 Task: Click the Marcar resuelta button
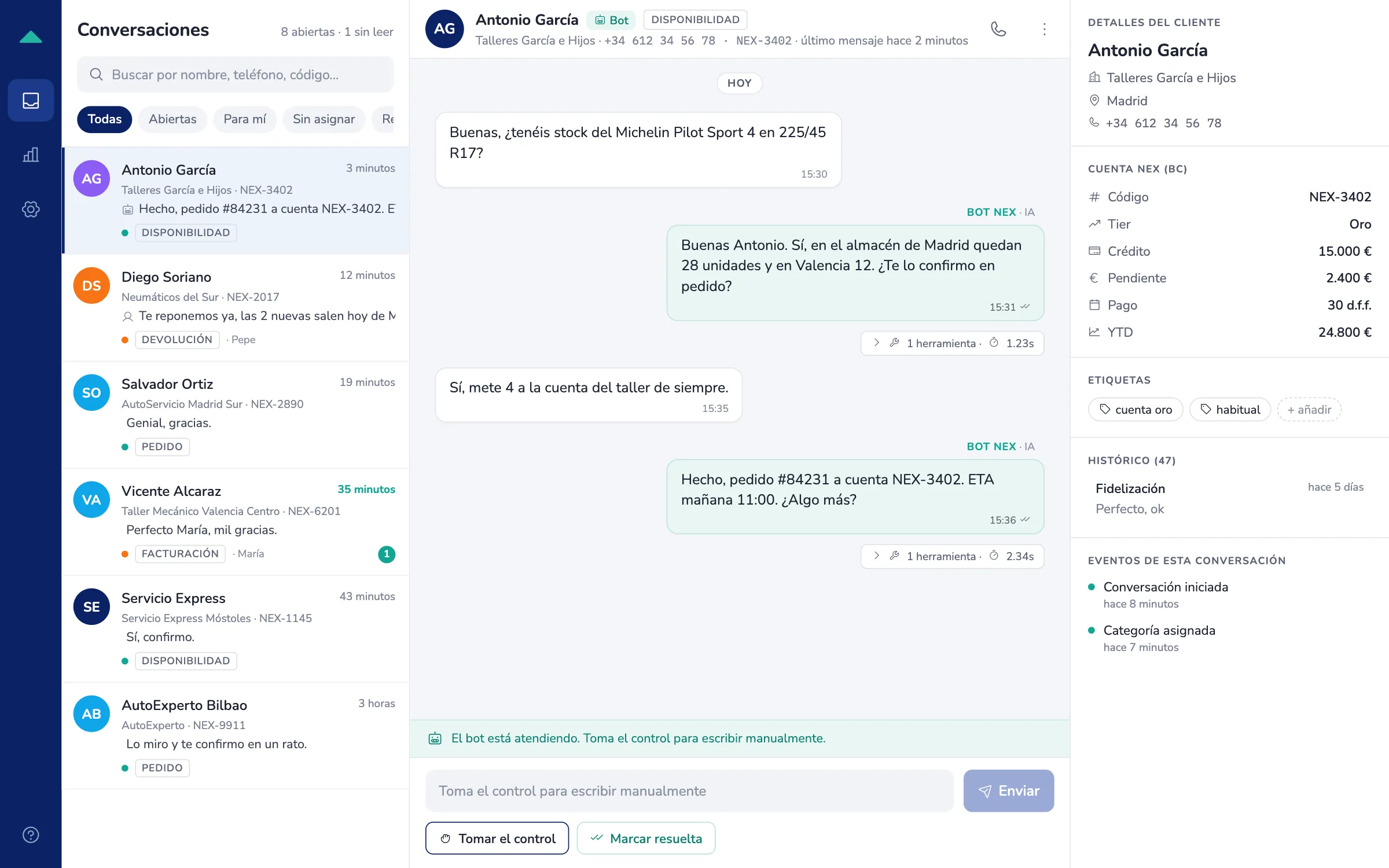coord(646,838)
